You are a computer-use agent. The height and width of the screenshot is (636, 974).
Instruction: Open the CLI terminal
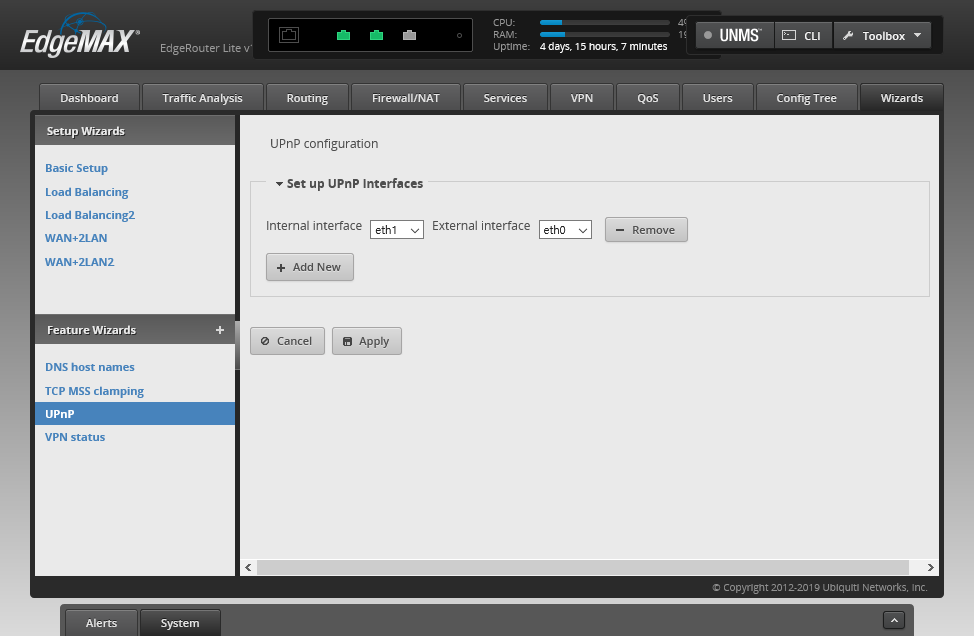[803, 35]
